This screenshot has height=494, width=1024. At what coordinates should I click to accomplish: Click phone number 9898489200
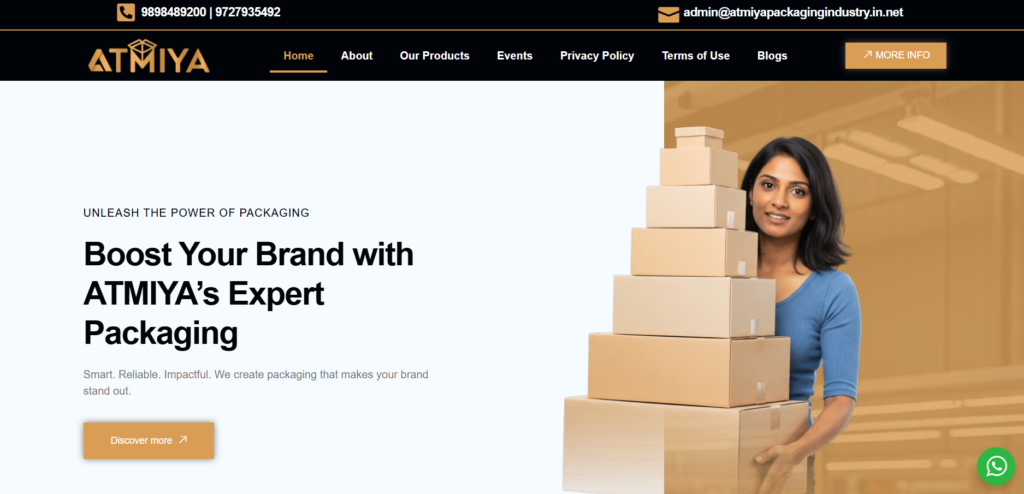(x=173, y=12)
